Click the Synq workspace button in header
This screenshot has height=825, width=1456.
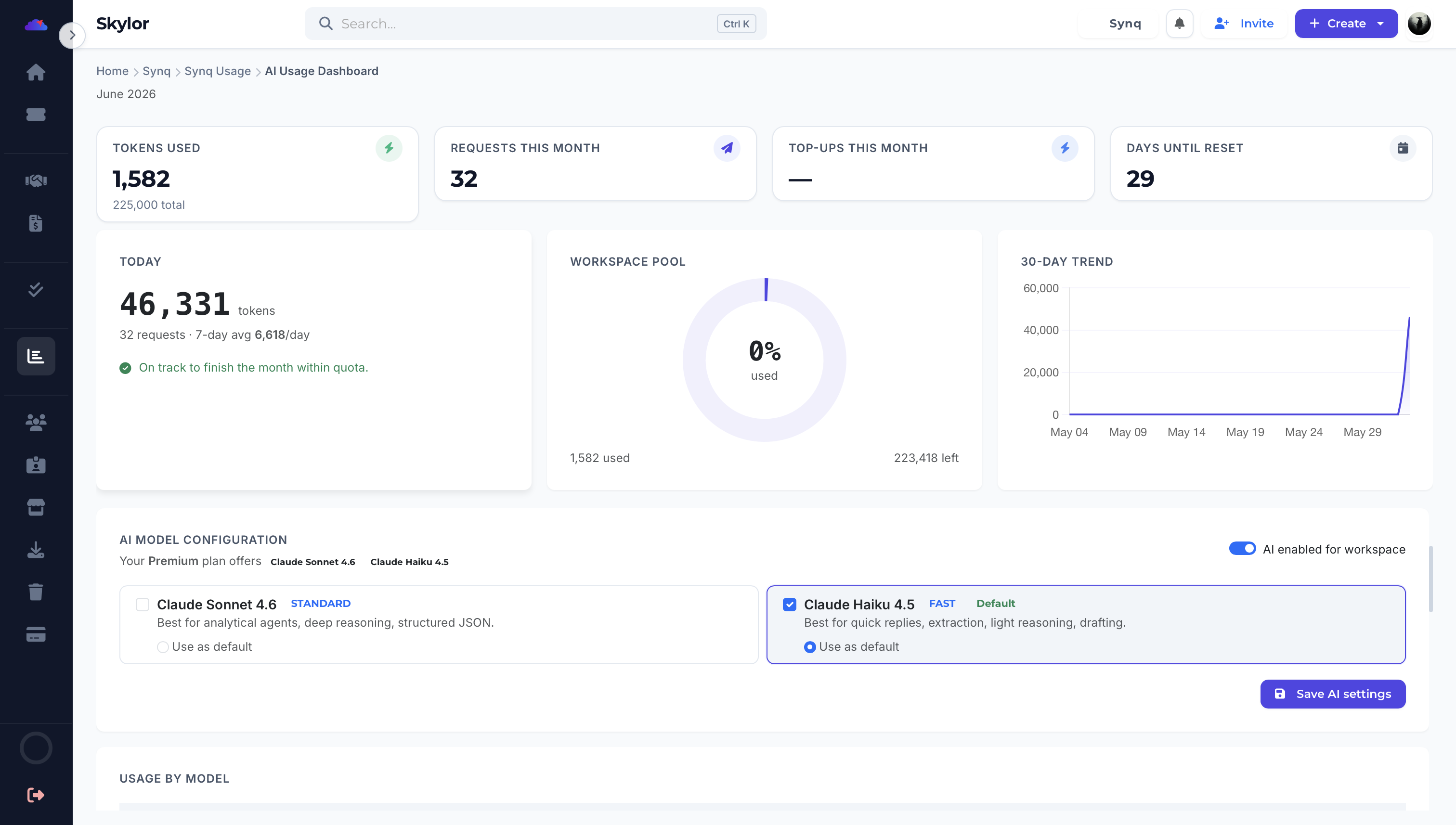tap(1118, 23)
